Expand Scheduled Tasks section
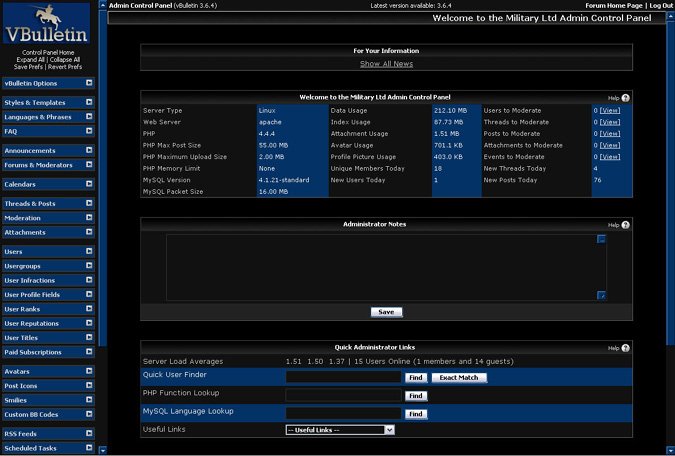This screenshot has width=675, height=456. pos(89,447)
